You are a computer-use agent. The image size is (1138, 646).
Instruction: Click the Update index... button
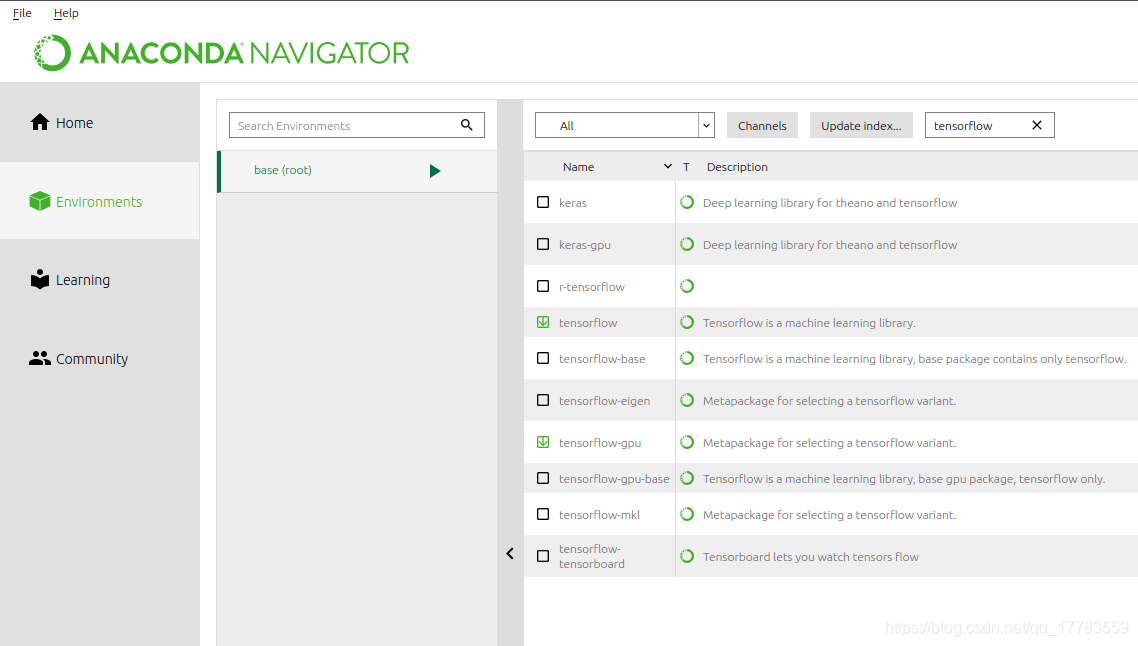click(x=861, y=126)
